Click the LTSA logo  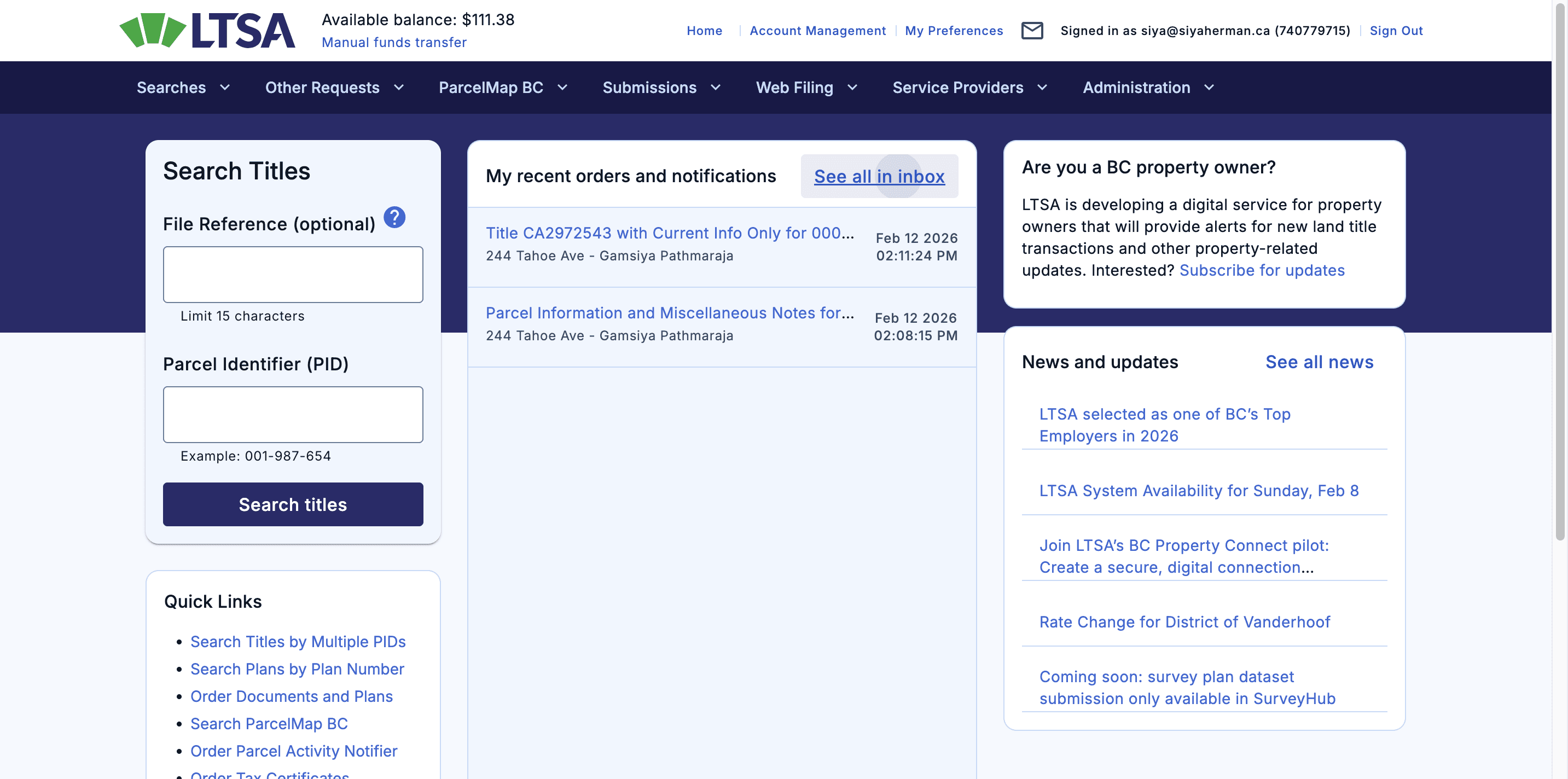tap(207, 31)
